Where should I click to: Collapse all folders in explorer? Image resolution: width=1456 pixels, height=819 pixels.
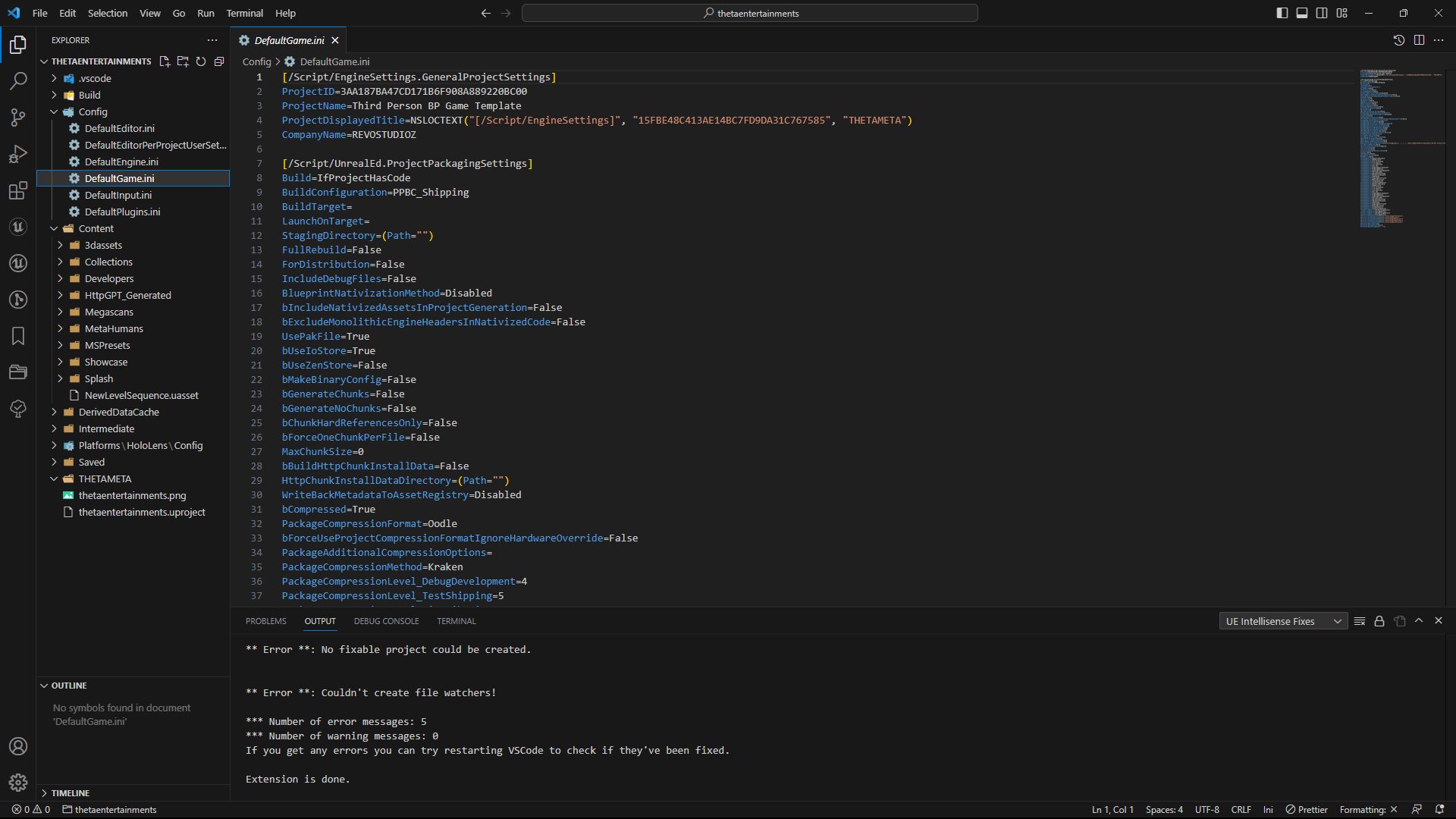219,61
